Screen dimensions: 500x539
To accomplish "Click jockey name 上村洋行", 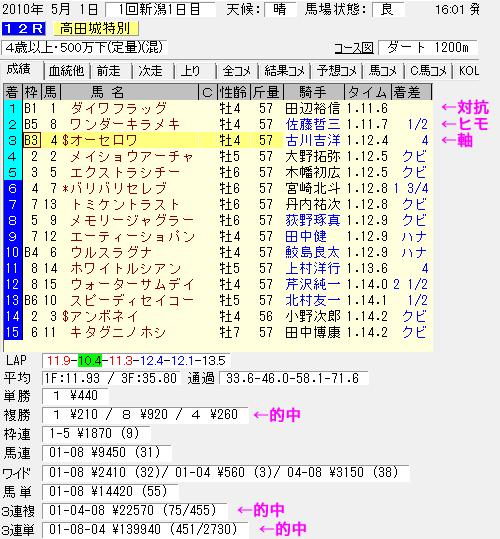I will [313, 268].
